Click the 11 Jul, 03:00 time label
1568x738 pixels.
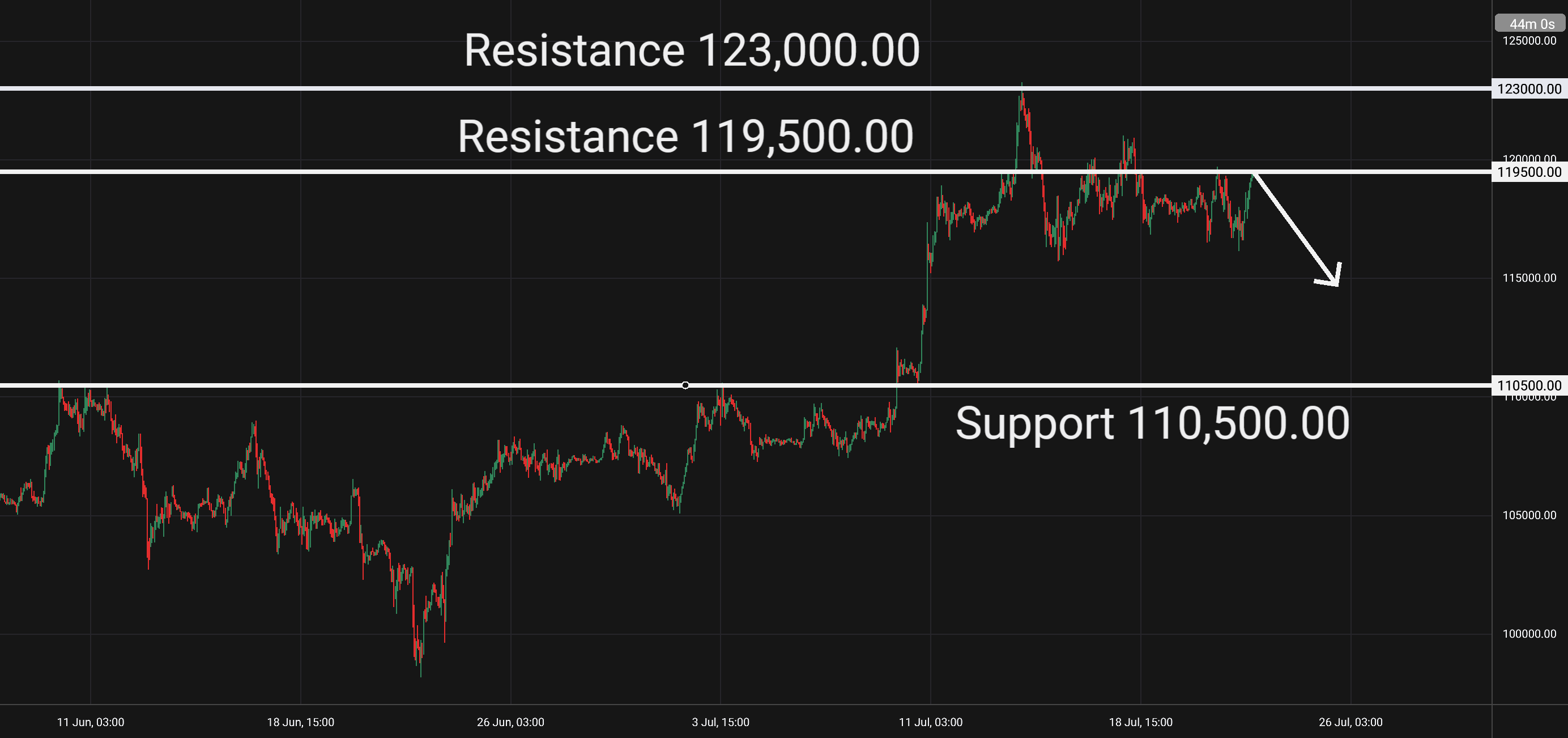[x=931, y=722]
